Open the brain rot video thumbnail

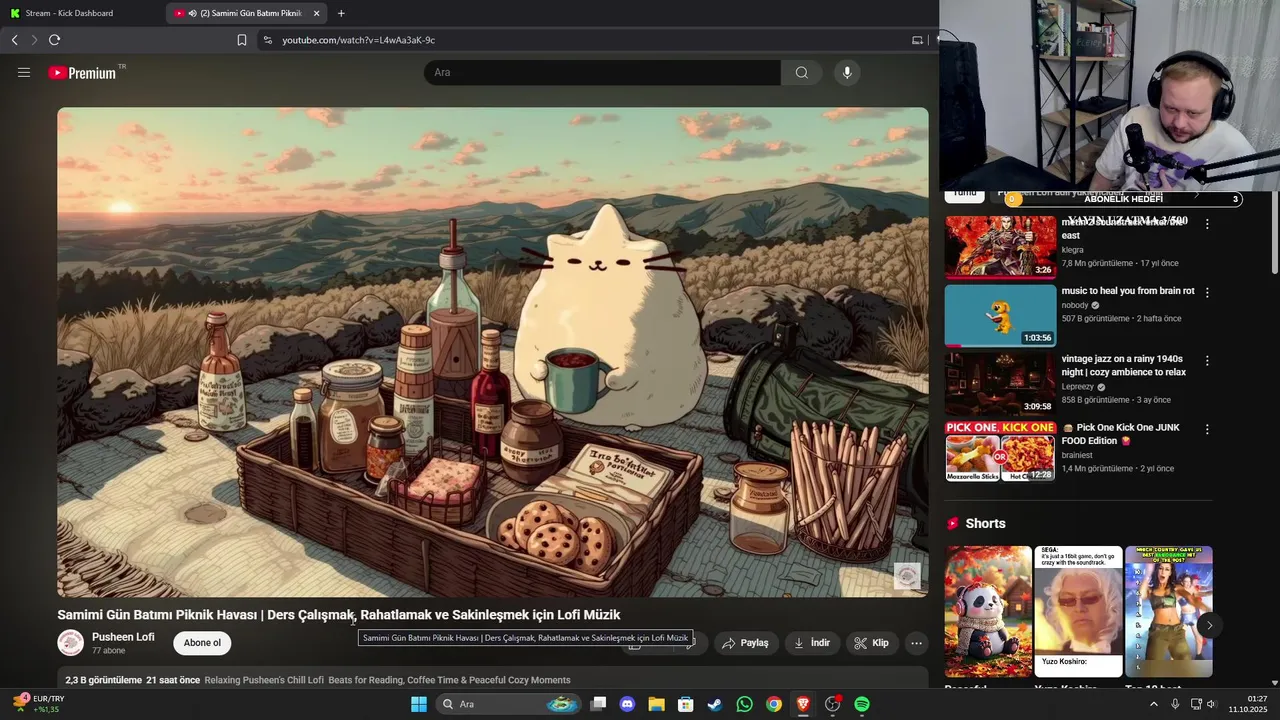[x=1000, y=316]
